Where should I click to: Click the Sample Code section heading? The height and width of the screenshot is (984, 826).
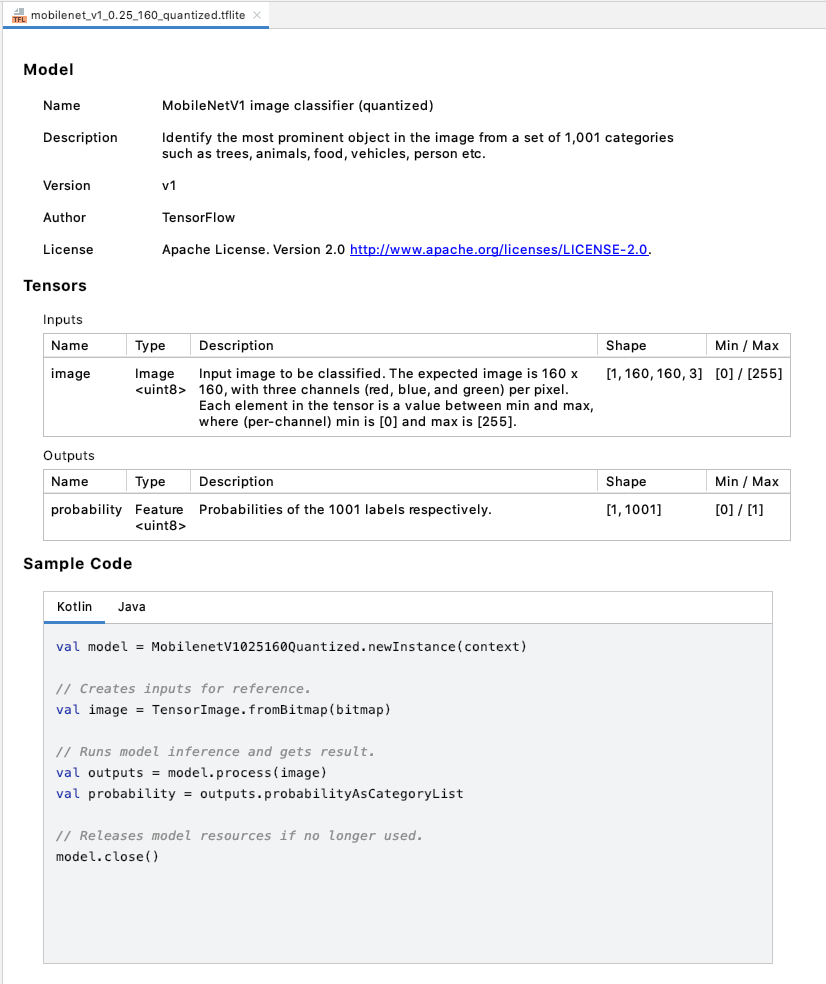click(x=78, y=564)
